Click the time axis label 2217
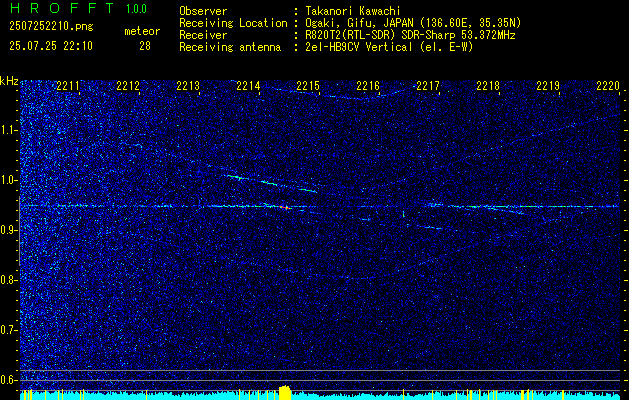This screenshot has height=400, width=629. coord(428,86)
